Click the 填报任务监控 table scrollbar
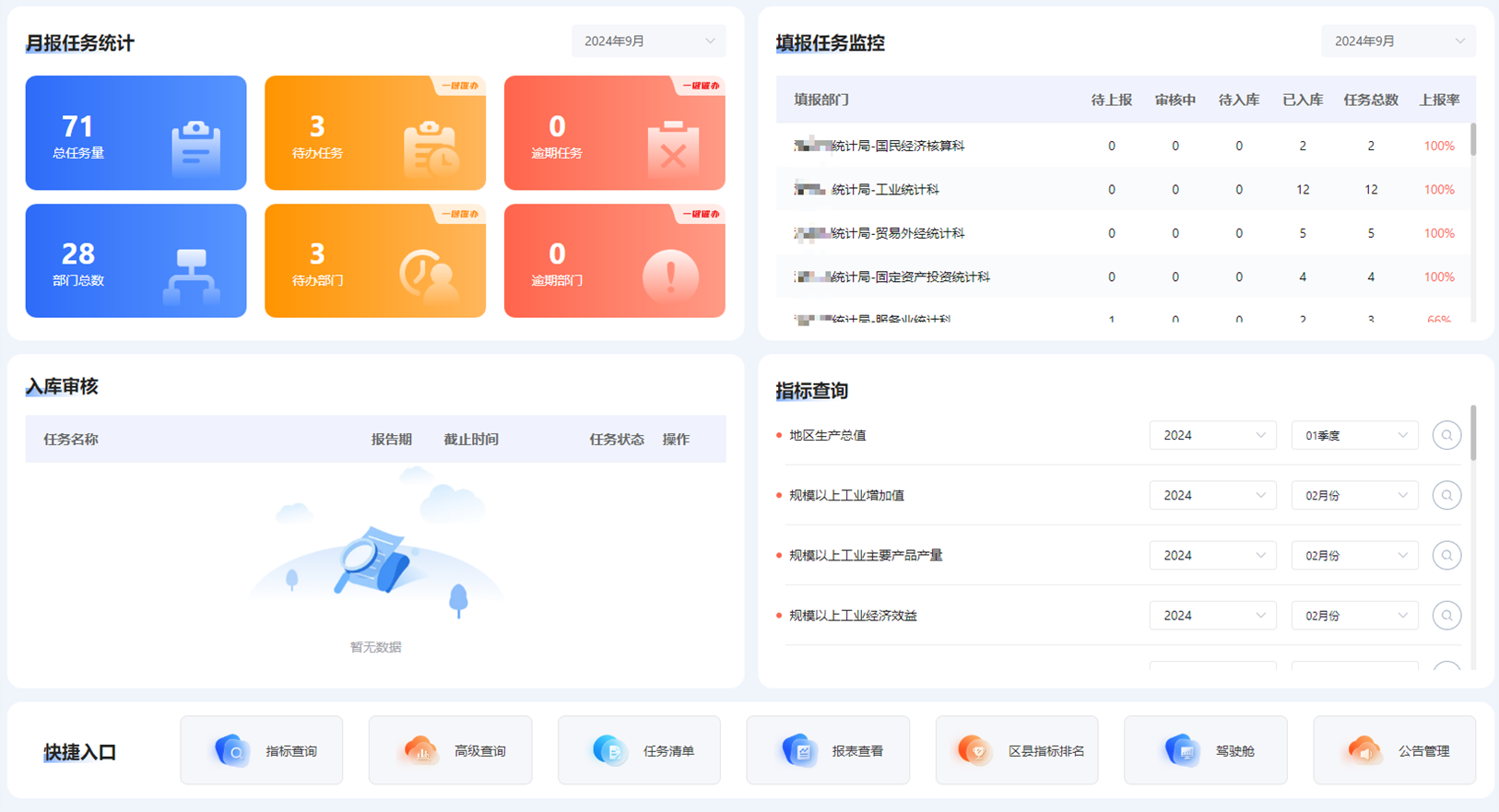 coord(1473,140)
